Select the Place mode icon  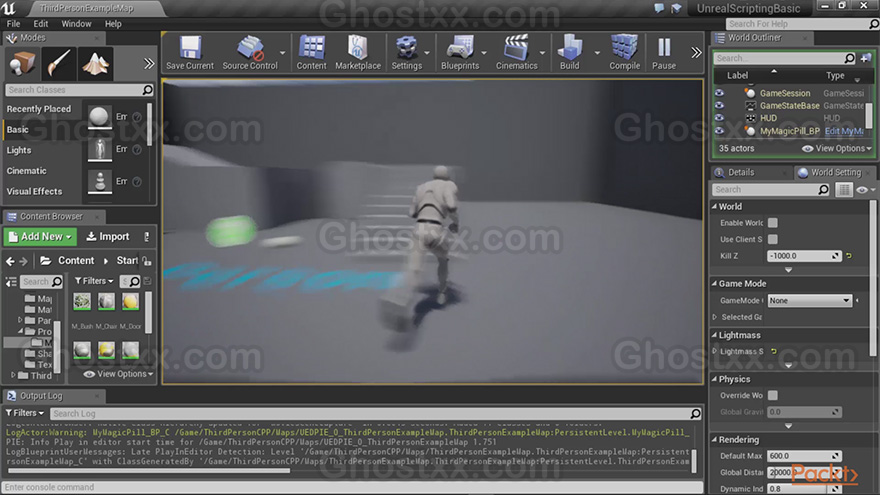point(22,63)
